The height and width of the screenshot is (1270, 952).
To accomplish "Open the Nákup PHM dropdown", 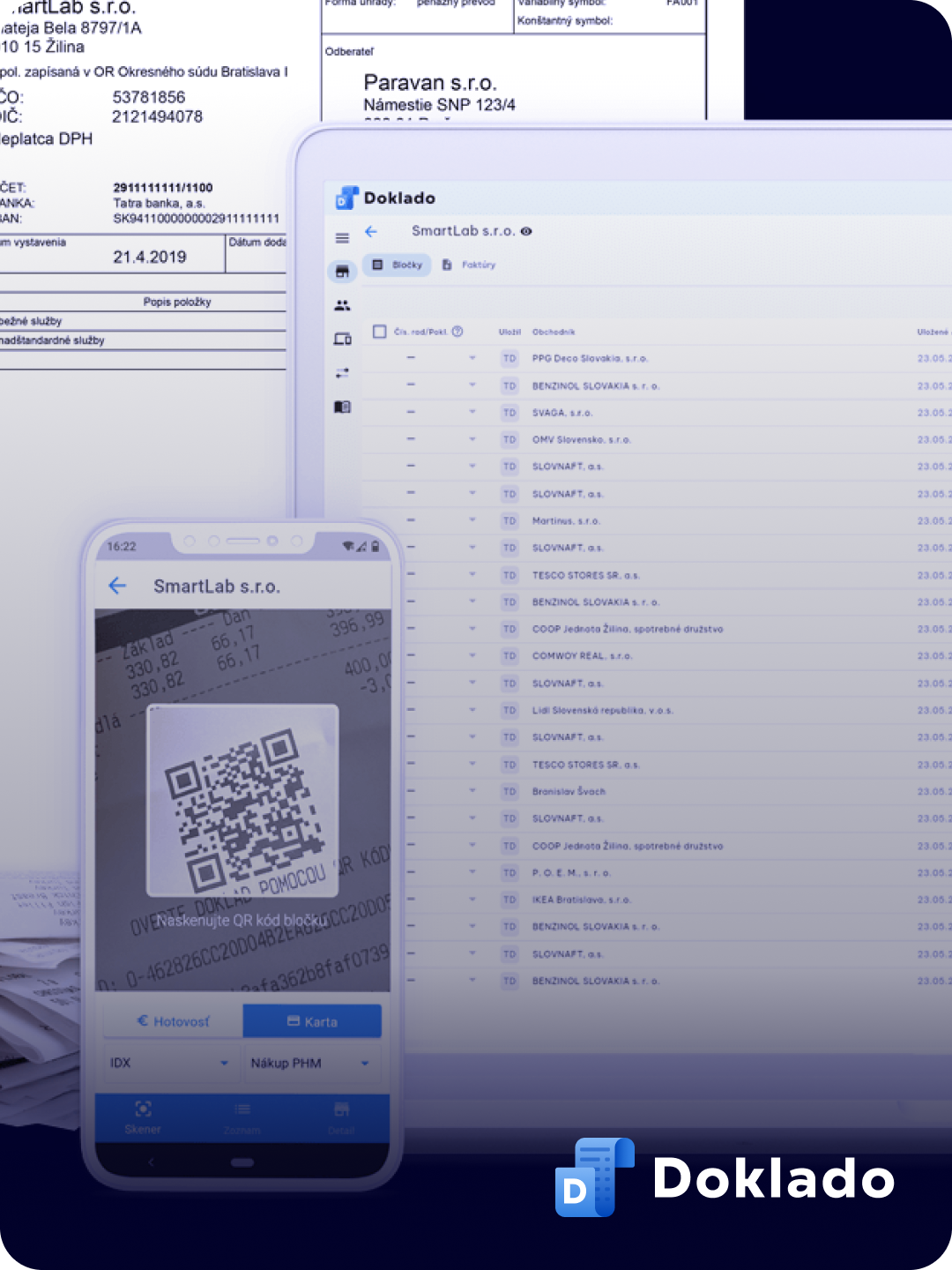I will 310,1063.
